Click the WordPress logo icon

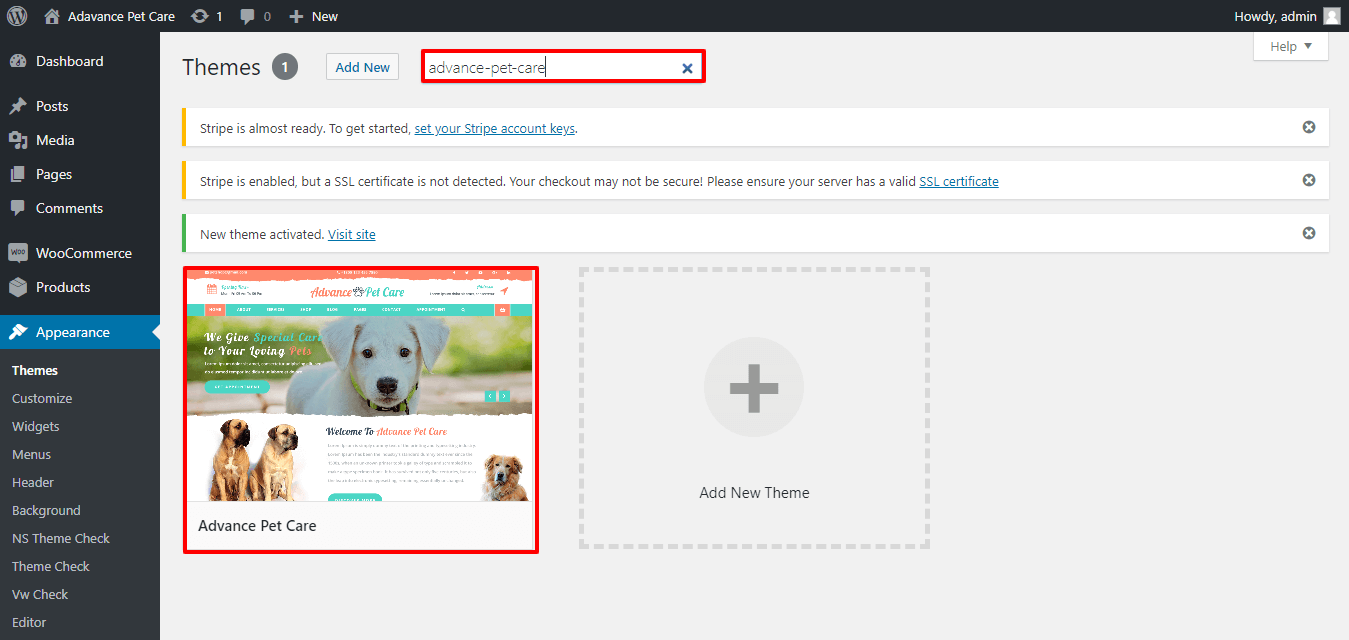17,16
